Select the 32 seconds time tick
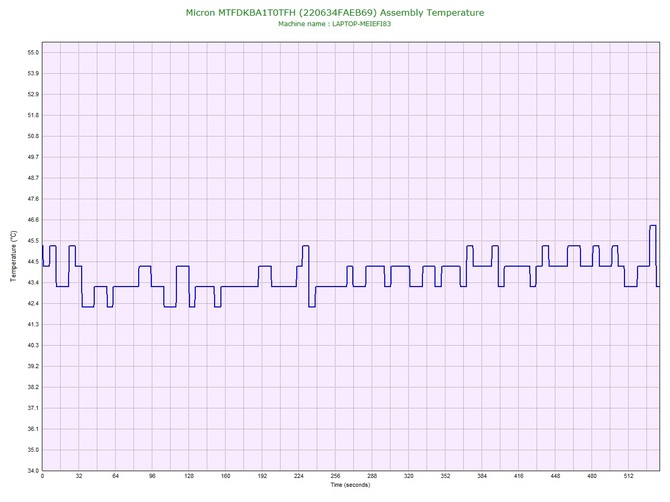The height and width of the screenshot is (502, 670). (79, 476)
